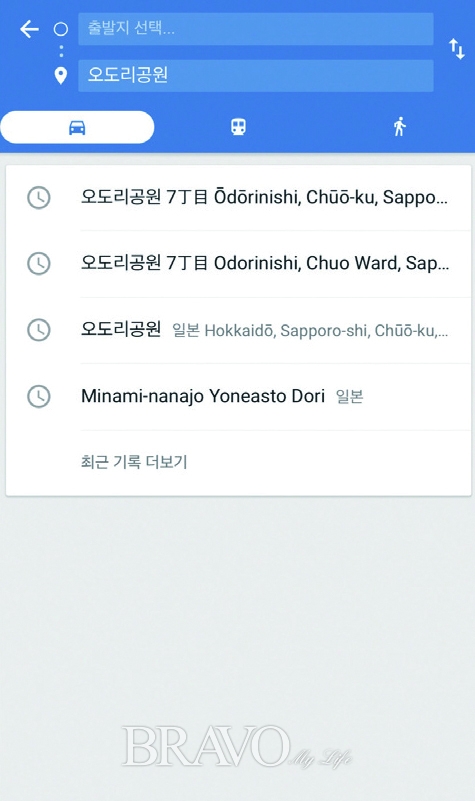Tap the back arrow icon

tap(29, 29)
